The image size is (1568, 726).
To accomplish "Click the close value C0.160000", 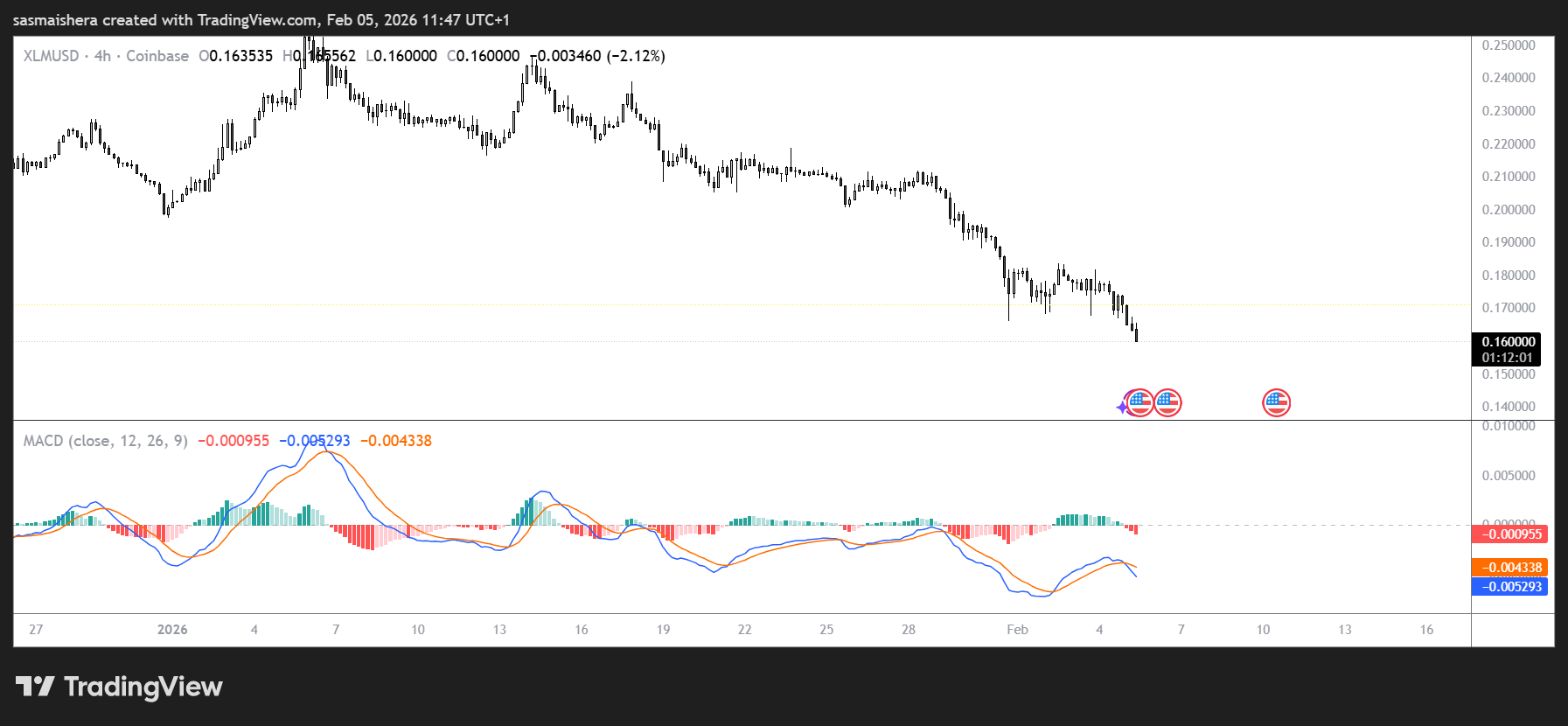I will point(484,56).
